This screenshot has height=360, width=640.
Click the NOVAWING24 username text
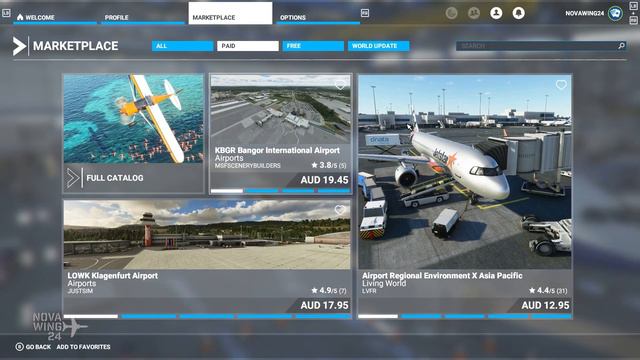click(584, 13)
